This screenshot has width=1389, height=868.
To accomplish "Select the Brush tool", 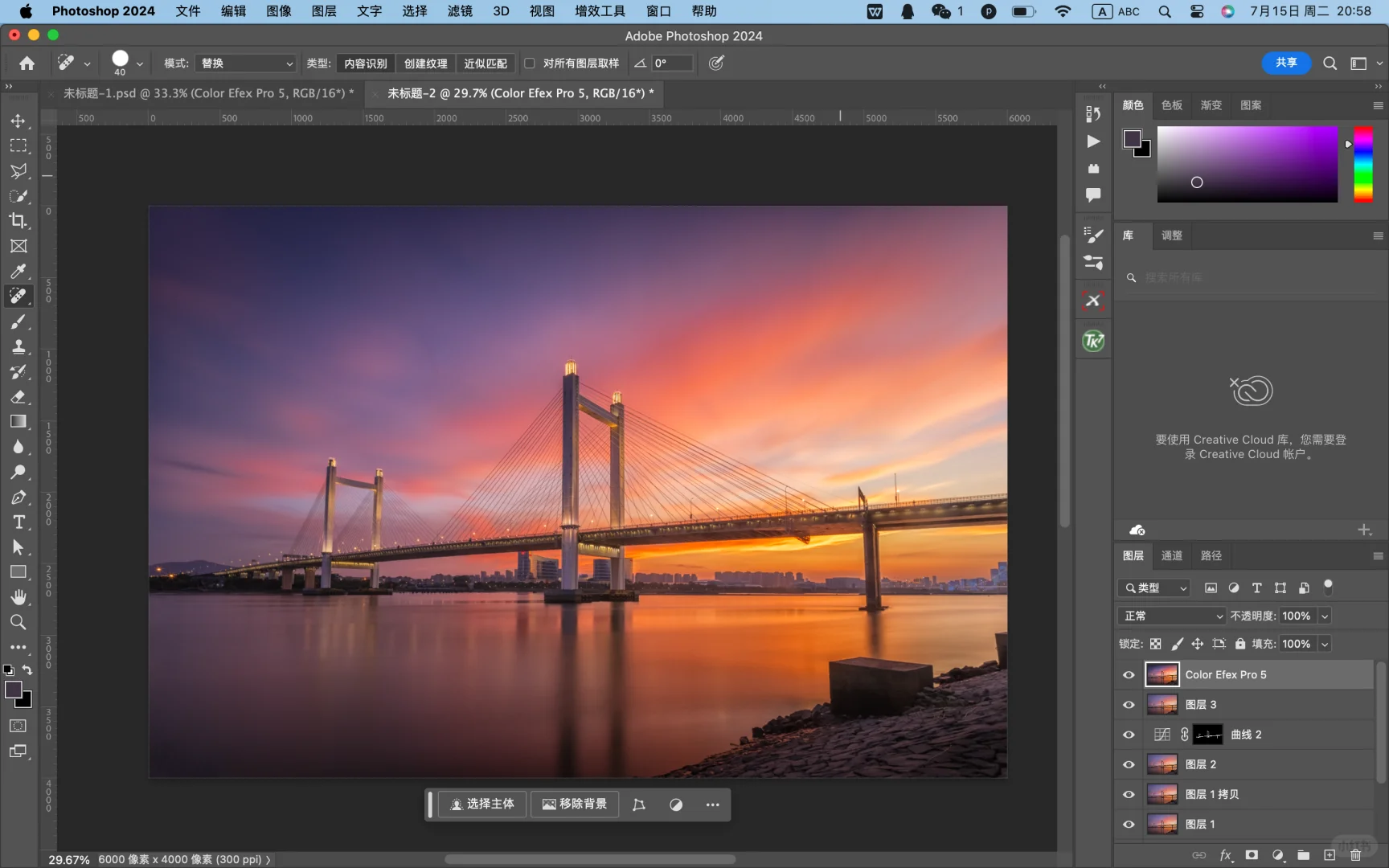I will coord(18,321).
